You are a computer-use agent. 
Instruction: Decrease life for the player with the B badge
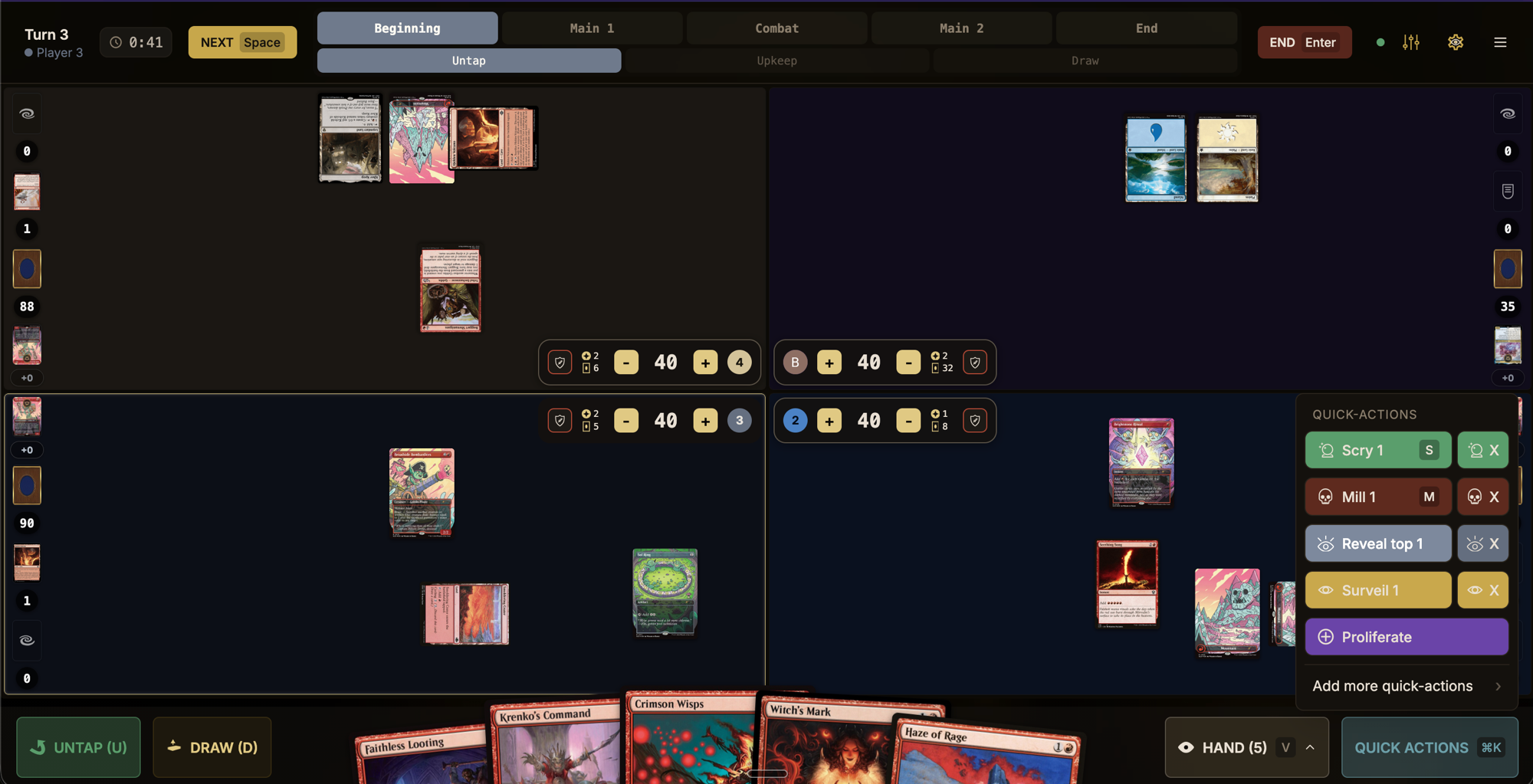[908, 362]
